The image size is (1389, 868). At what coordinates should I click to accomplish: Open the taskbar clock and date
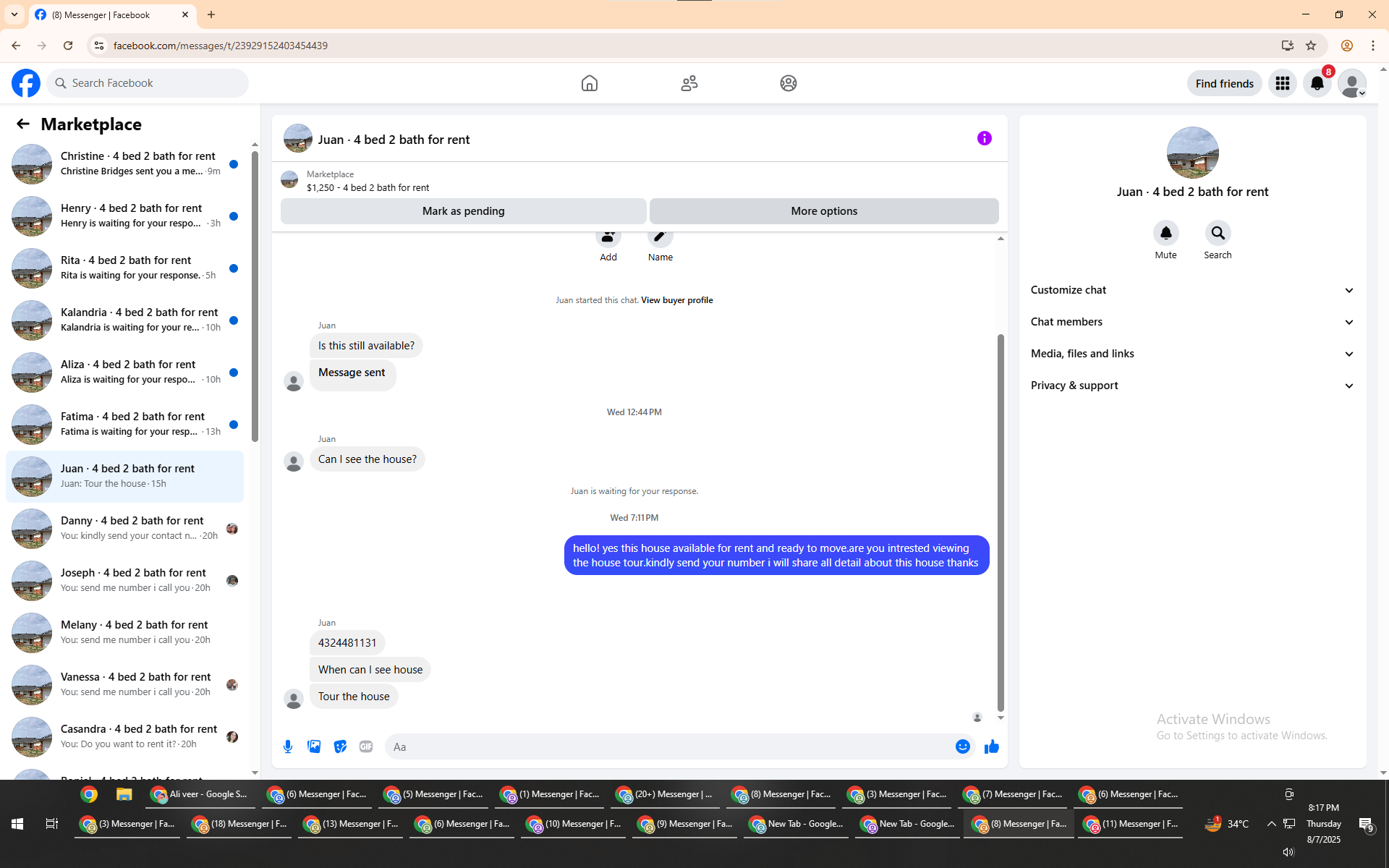tap(1324, 824)
